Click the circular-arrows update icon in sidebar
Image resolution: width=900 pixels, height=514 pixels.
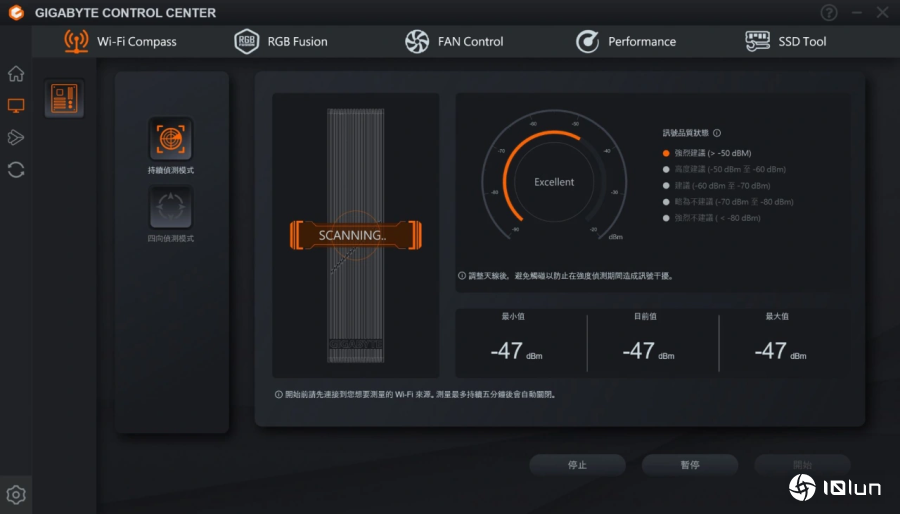pyautogui.click(x=16, y=169)
